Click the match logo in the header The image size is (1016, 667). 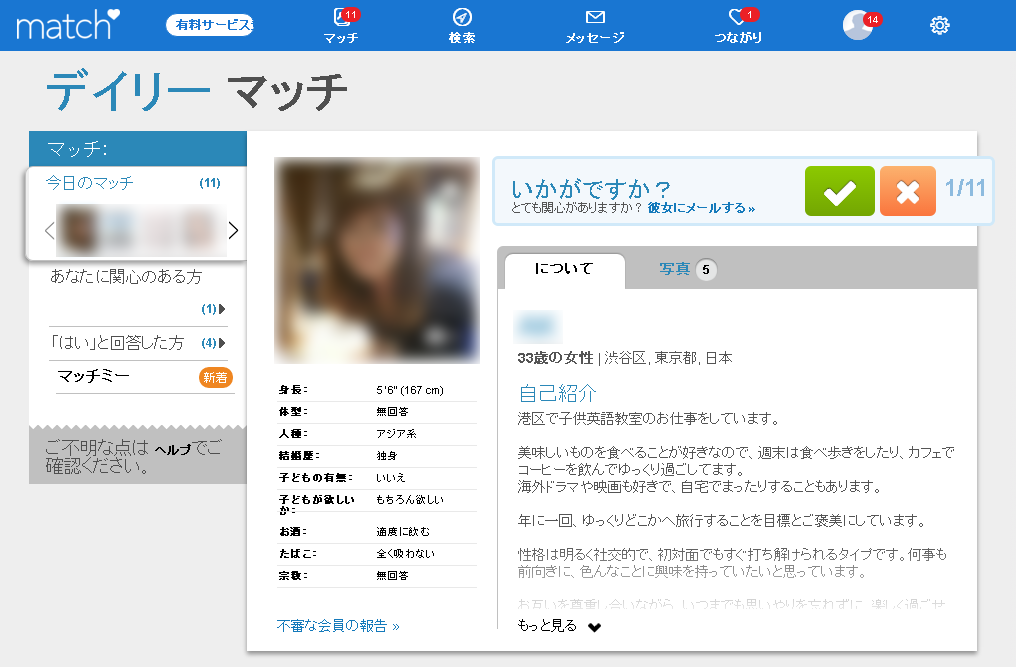[x=68, y=24]
